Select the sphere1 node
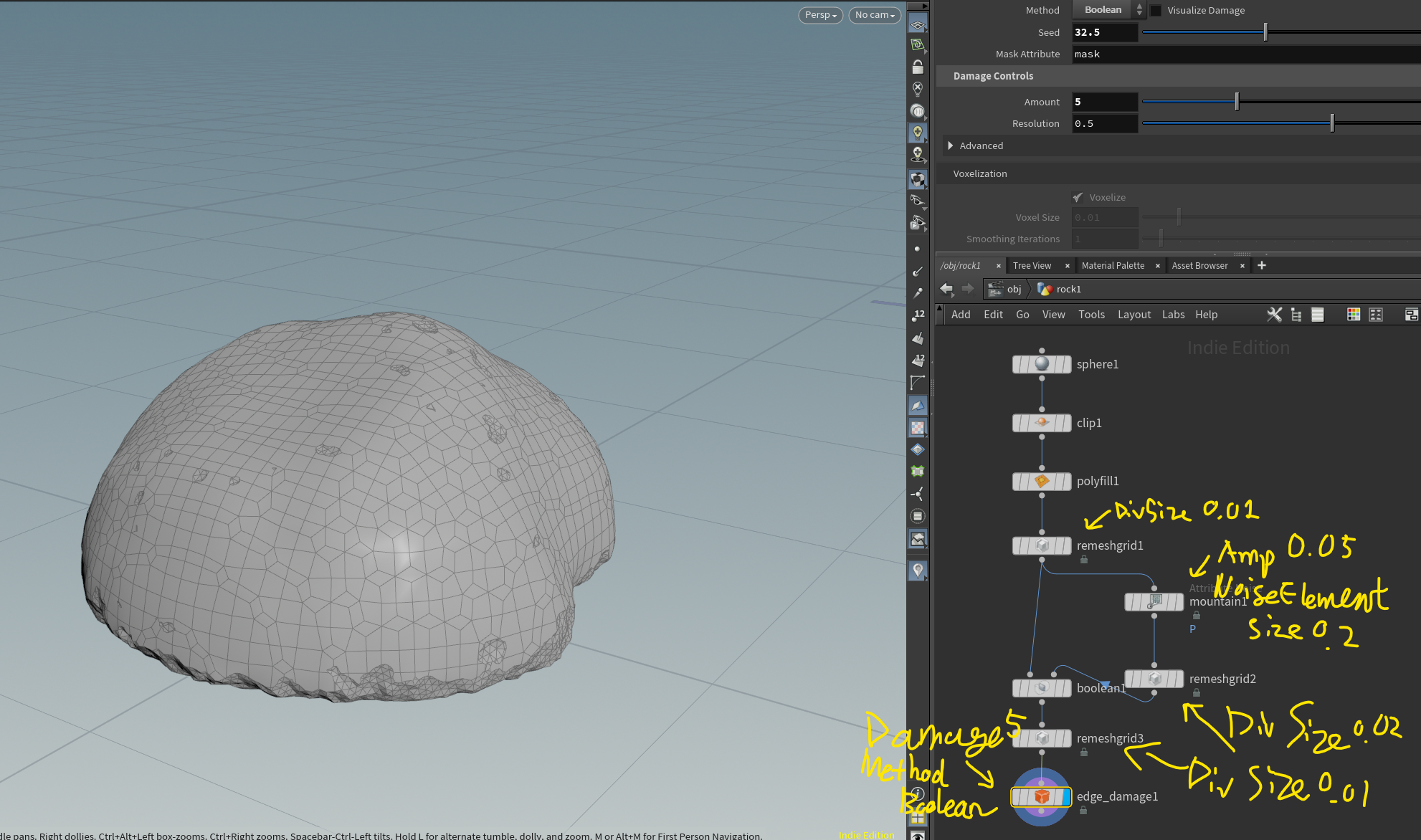The image size is (1421, 840). (1042, 364)
